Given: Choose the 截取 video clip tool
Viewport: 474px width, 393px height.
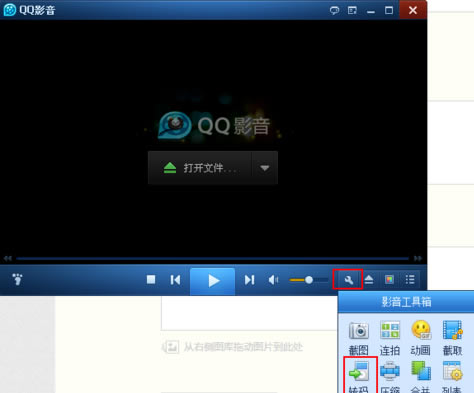Looking at the screenshot, I should tap(452, 338).
